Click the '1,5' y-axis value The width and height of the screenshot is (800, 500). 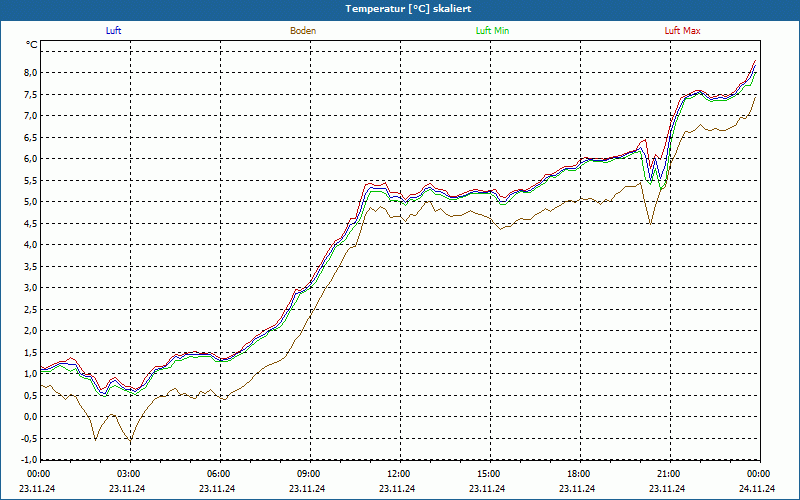[x=31, y=352]
